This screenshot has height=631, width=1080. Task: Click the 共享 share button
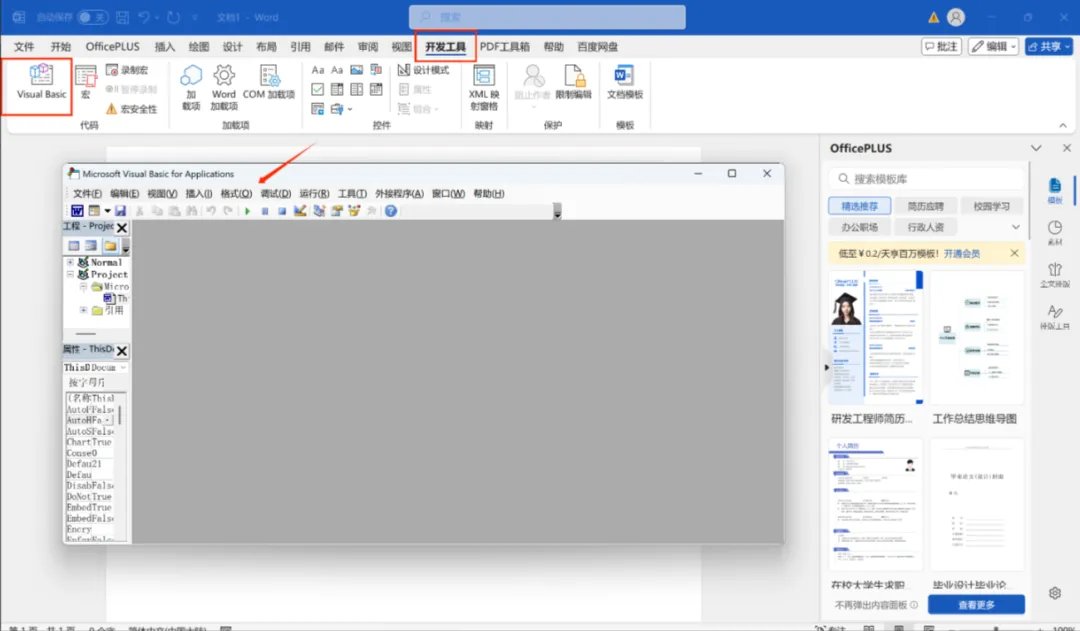pos(1048,46)
